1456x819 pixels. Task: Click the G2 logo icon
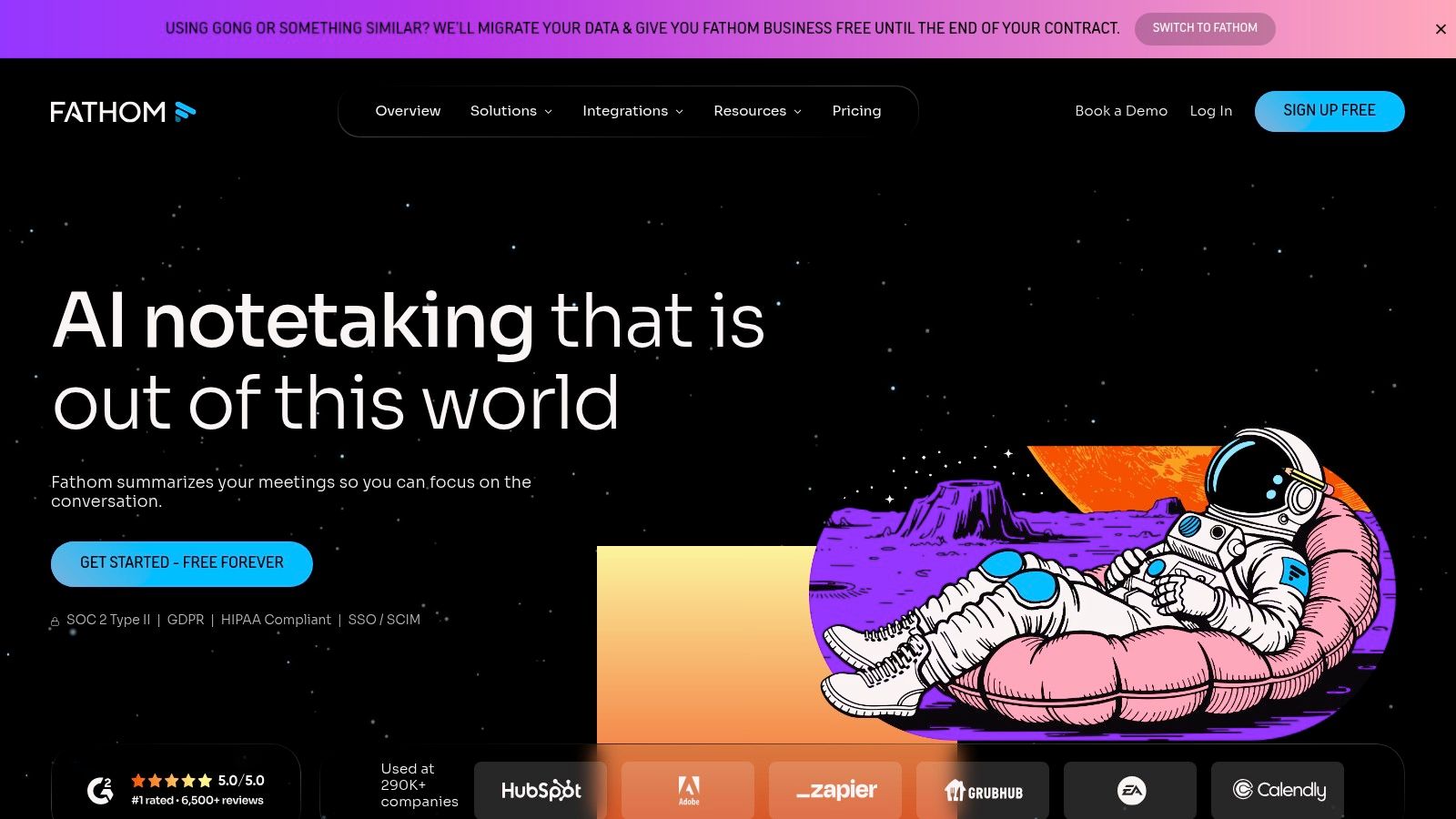100,790
